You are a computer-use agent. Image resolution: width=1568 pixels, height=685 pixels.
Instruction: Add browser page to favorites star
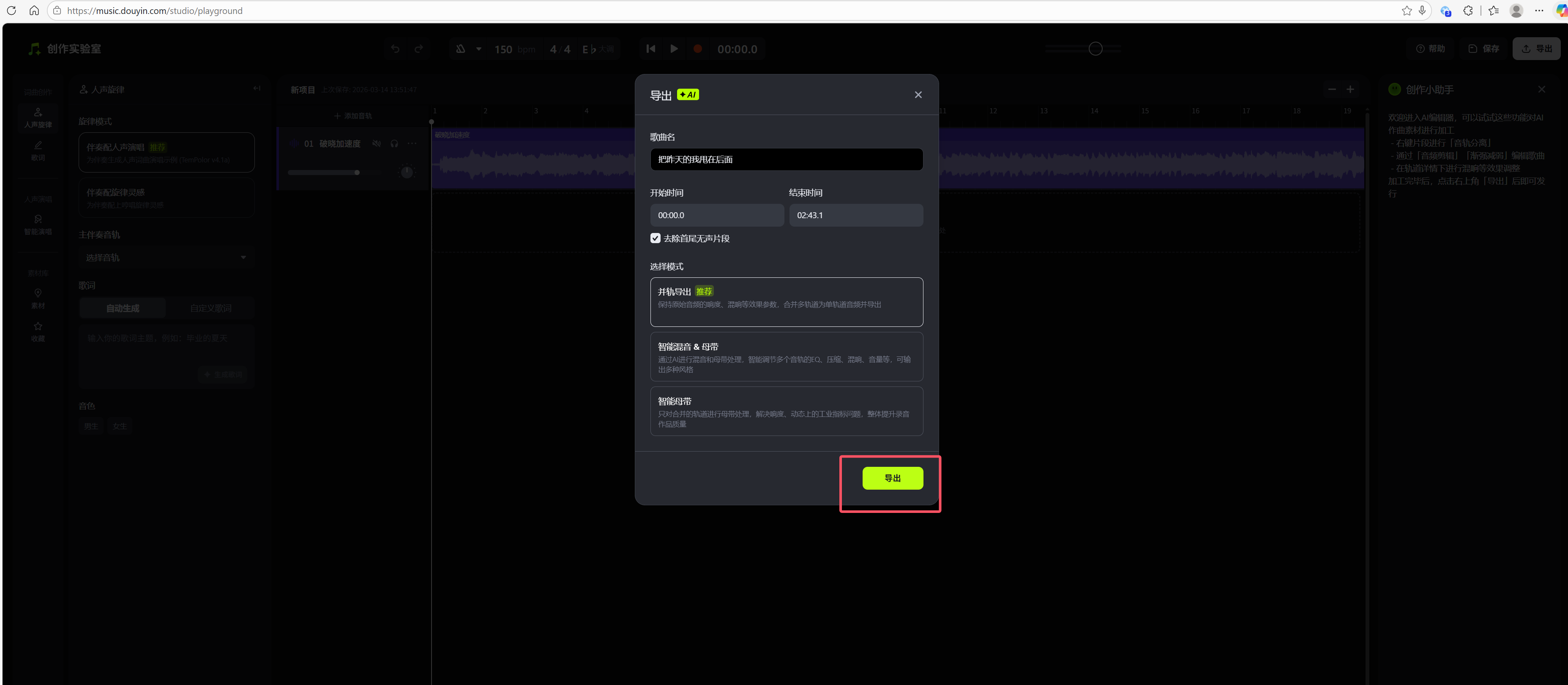tap(1406, 10)
